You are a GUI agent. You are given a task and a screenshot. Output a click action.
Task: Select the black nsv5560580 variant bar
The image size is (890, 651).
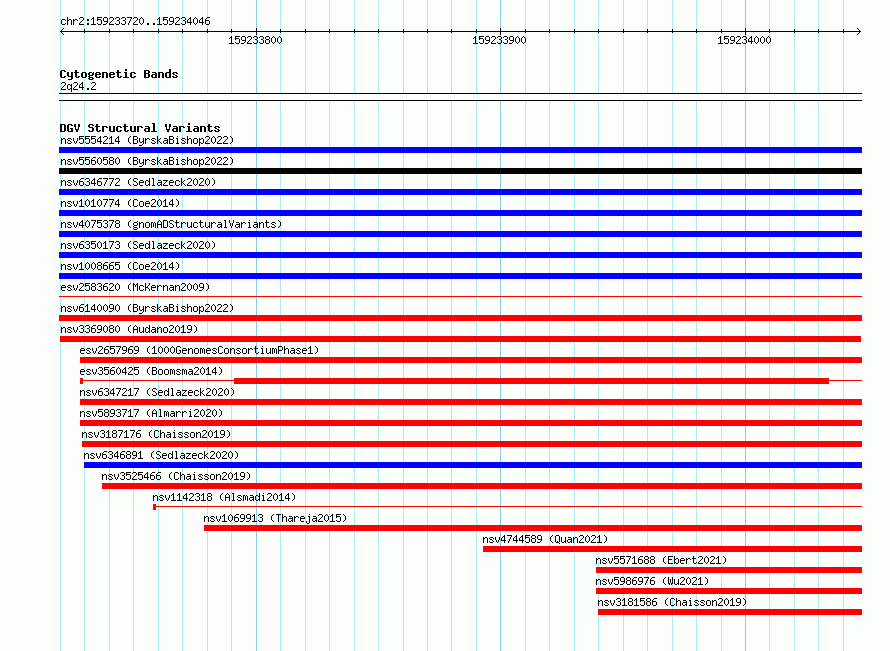(460, 171)
